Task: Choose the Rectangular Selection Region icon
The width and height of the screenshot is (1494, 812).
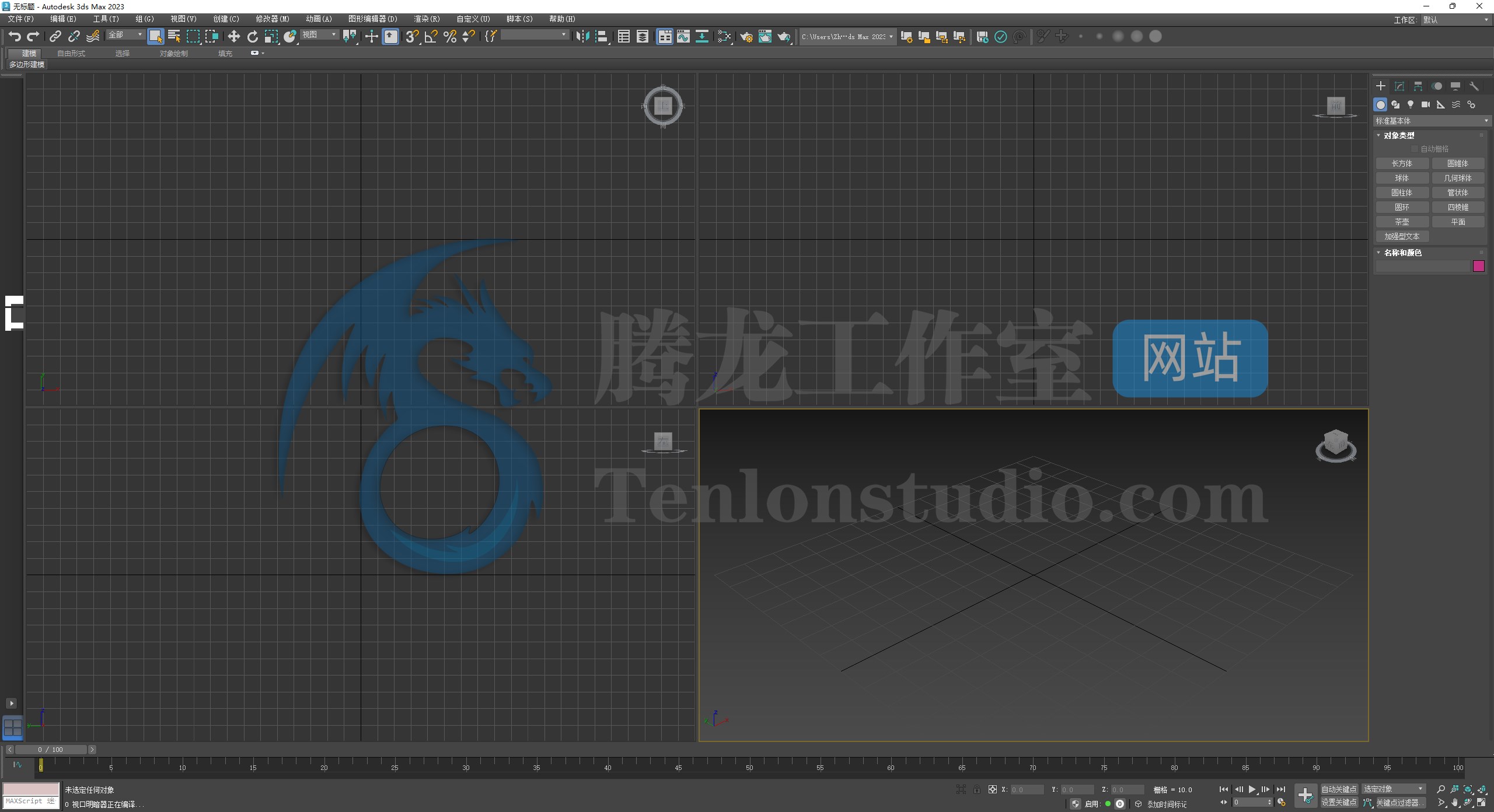Action: tap(193, 37)
